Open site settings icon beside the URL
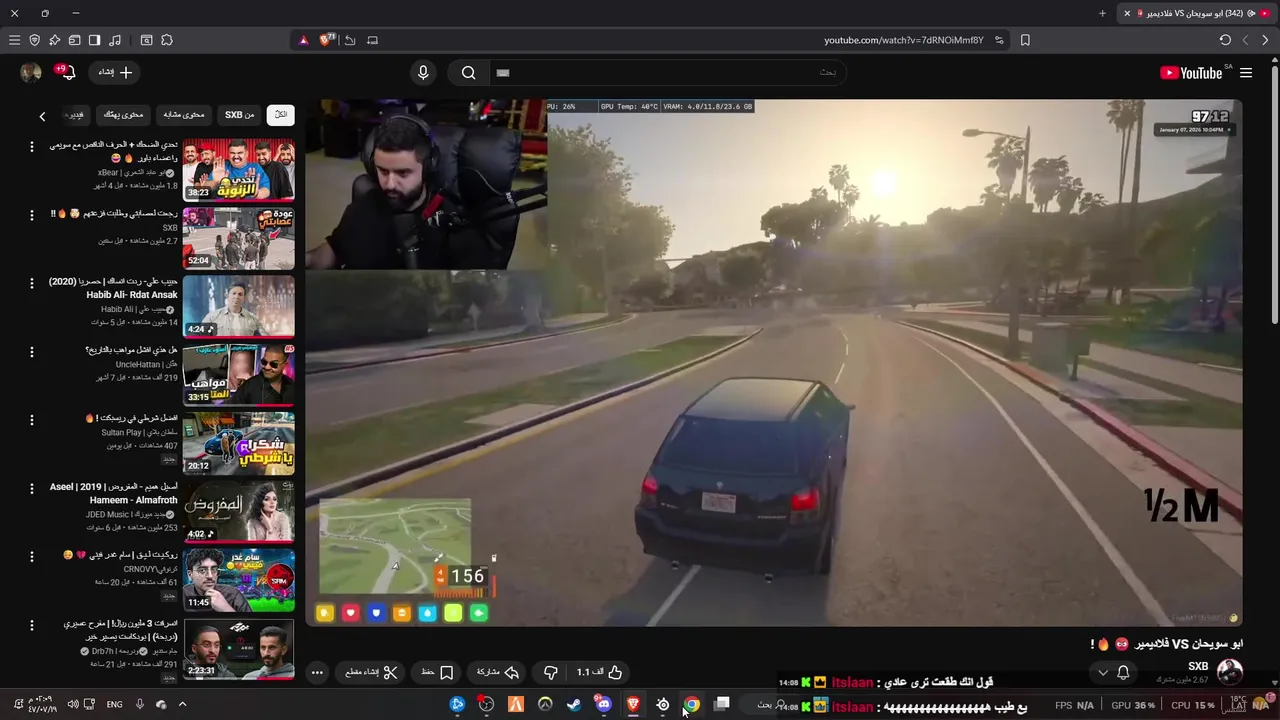 [x=999, y=40]
